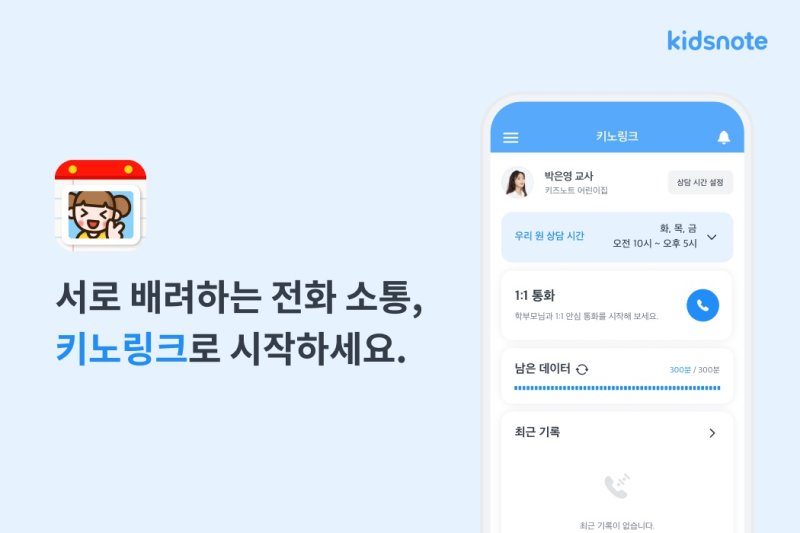Open the Kidsnote app icon with the girl
800x533 pixels.
[101, 205]
